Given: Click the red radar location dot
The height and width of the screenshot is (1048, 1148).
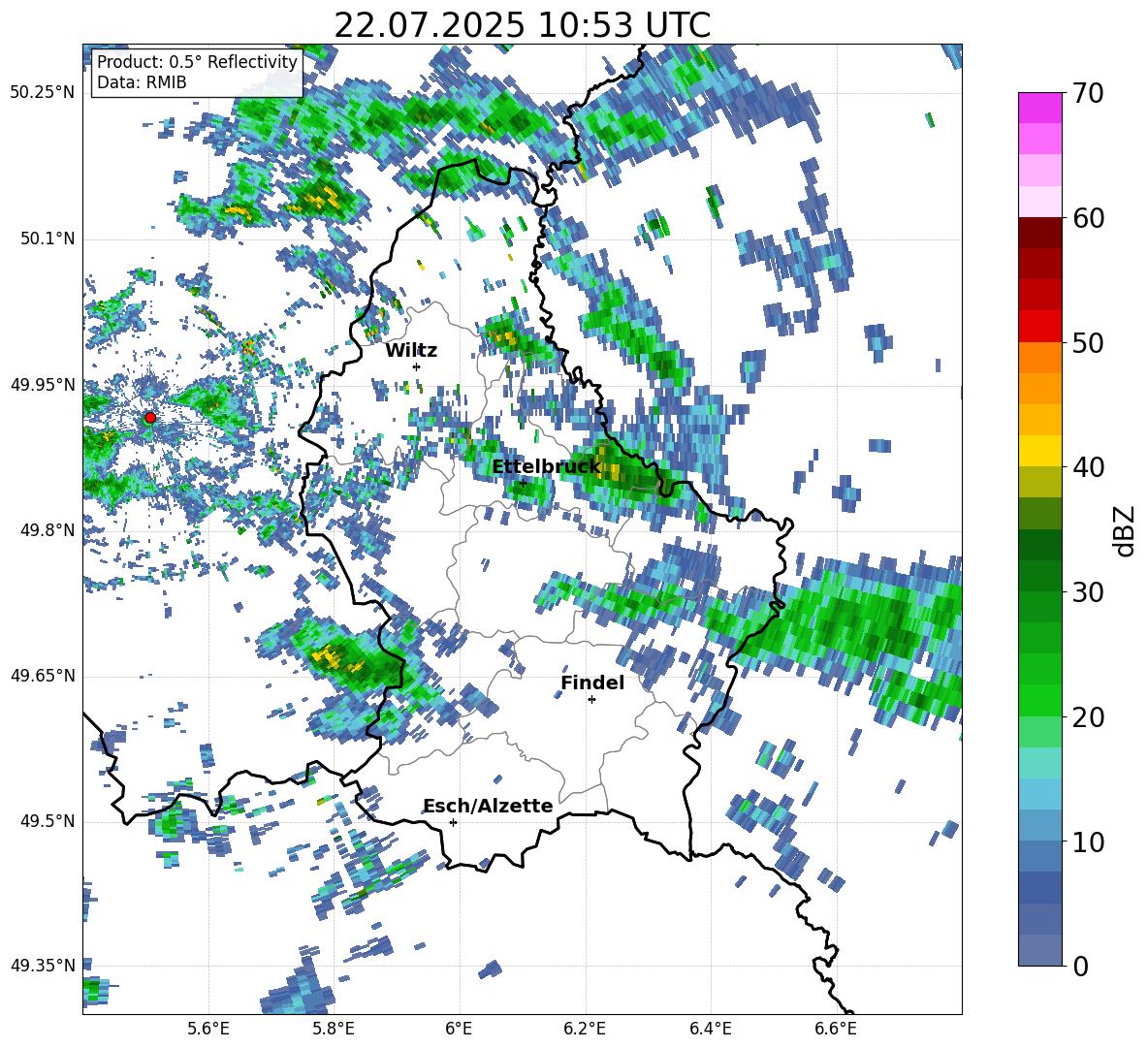Looking at the screenshot, I should pos(150,418).
